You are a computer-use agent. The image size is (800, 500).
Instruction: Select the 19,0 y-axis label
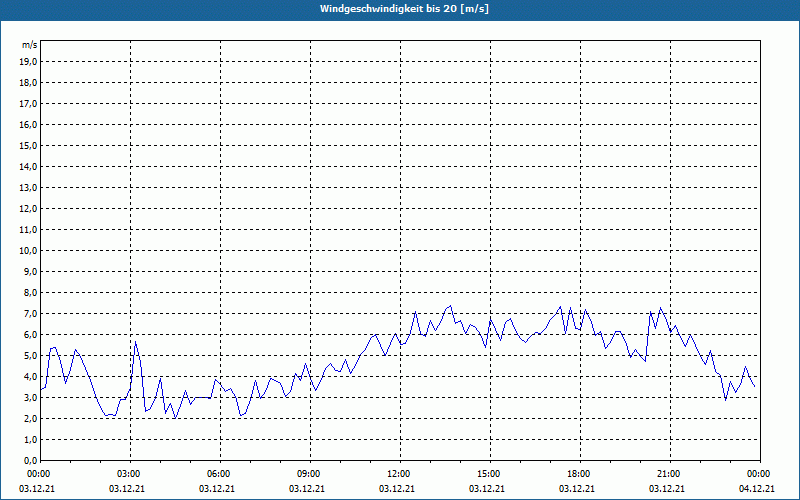pyautogui.click(x=28, y=62)
